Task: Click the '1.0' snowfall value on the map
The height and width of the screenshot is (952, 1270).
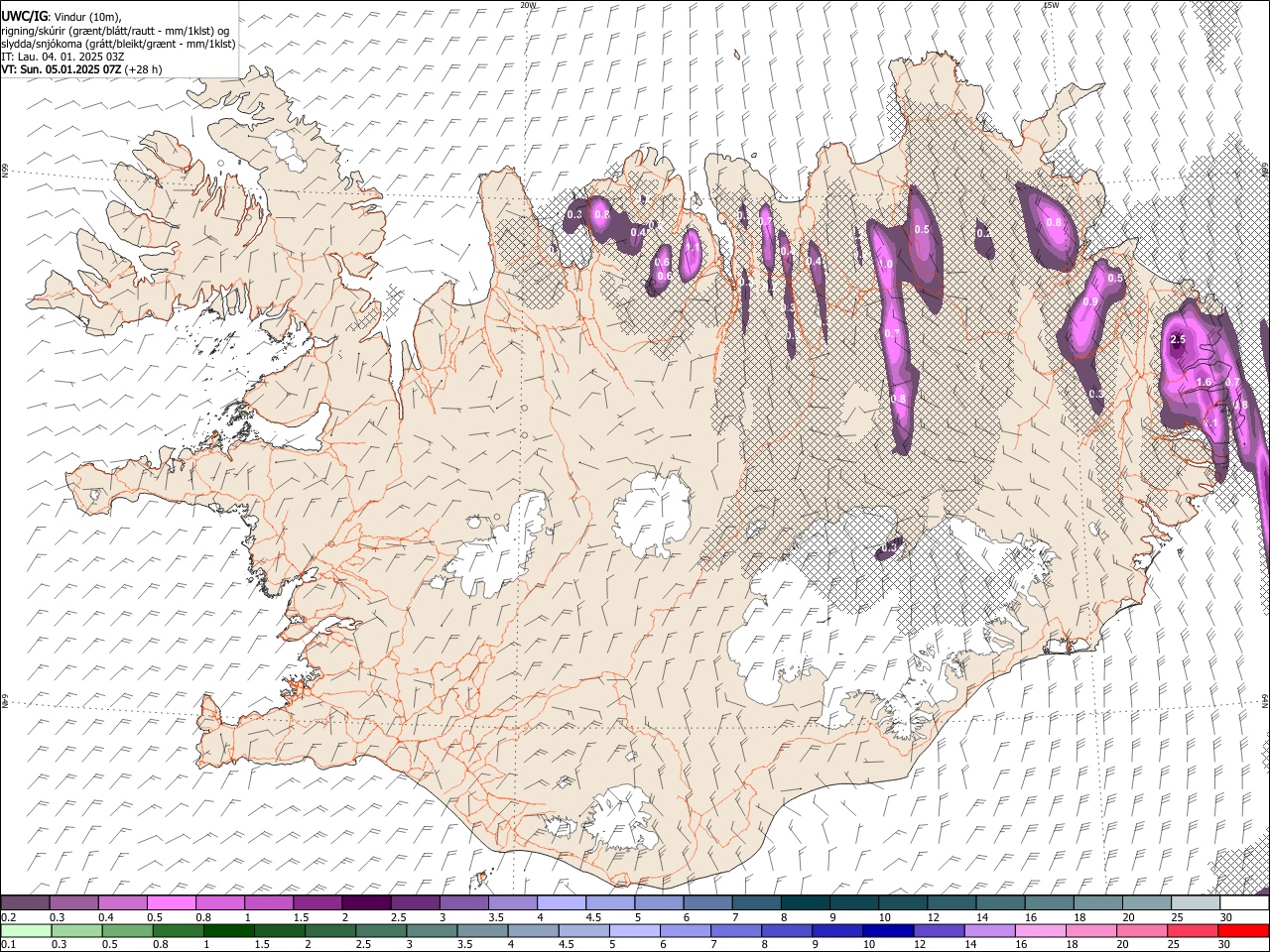Action: pos(885,265)
